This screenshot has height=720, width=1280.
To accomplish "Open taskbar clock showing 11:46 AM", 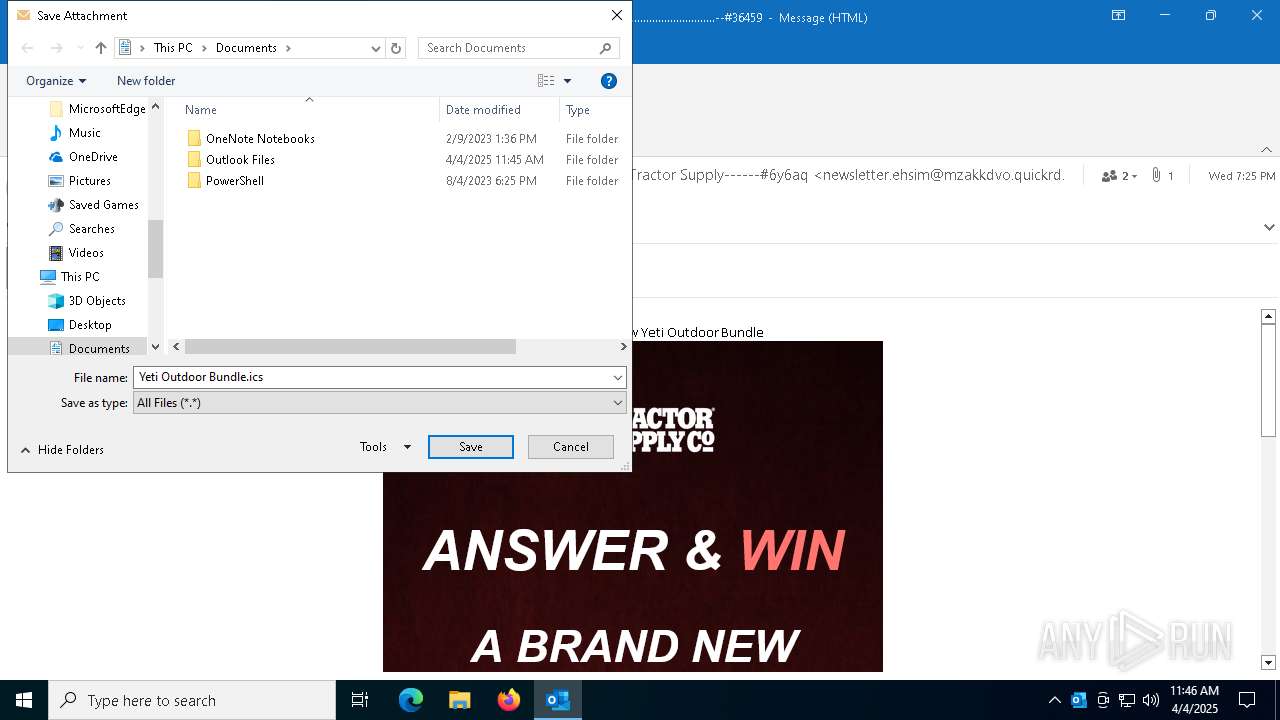I will [1194, 700].
